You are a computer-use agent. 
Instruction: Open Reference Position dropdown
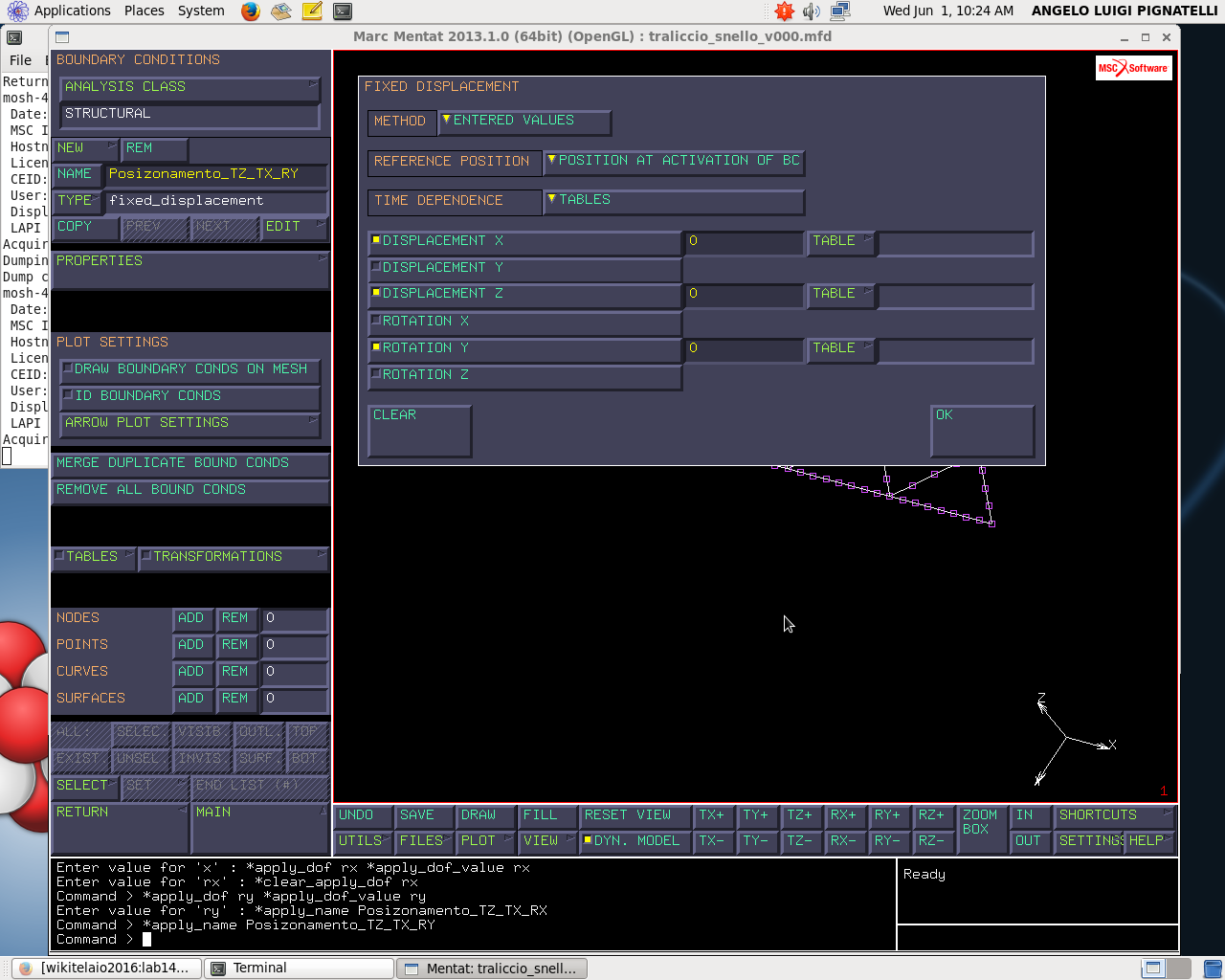pos(674,162)
